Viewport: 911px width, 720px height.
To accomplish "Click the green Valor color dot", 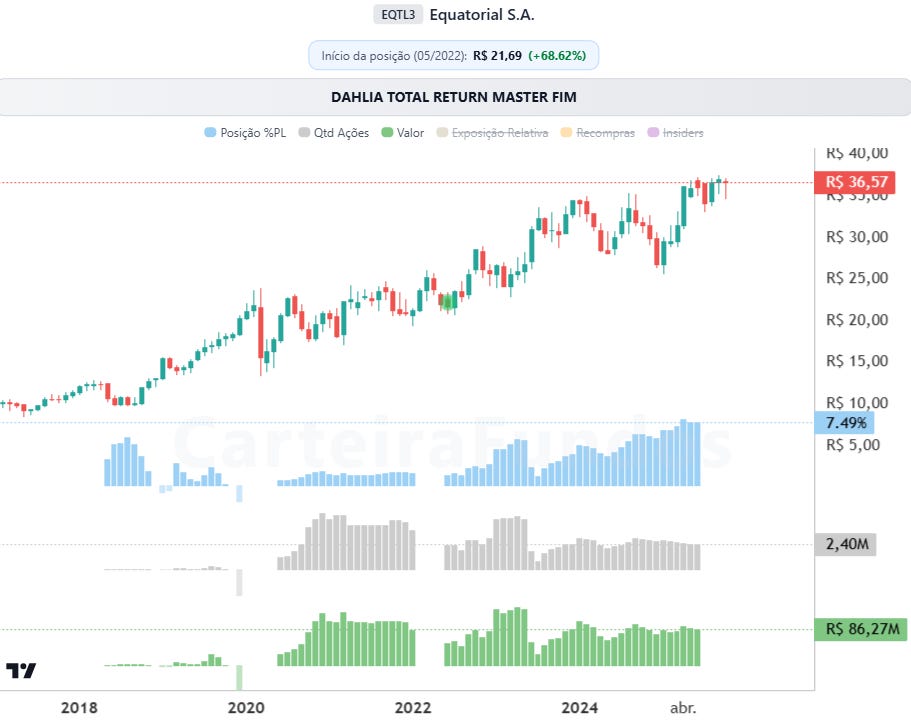I will pos(387,132).
